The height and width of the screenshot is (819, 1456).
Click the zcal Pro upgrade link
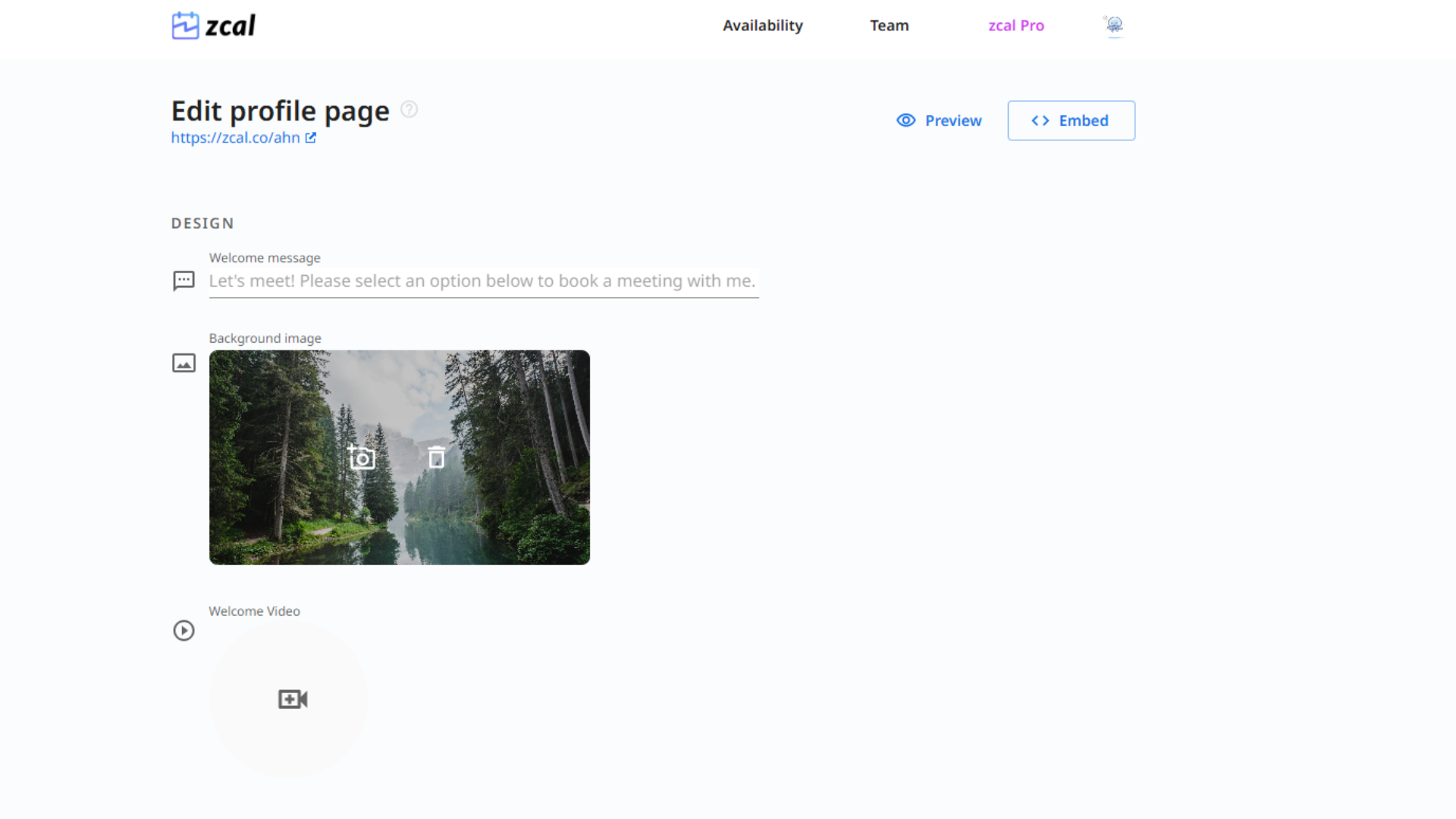tap(1016, 25)
